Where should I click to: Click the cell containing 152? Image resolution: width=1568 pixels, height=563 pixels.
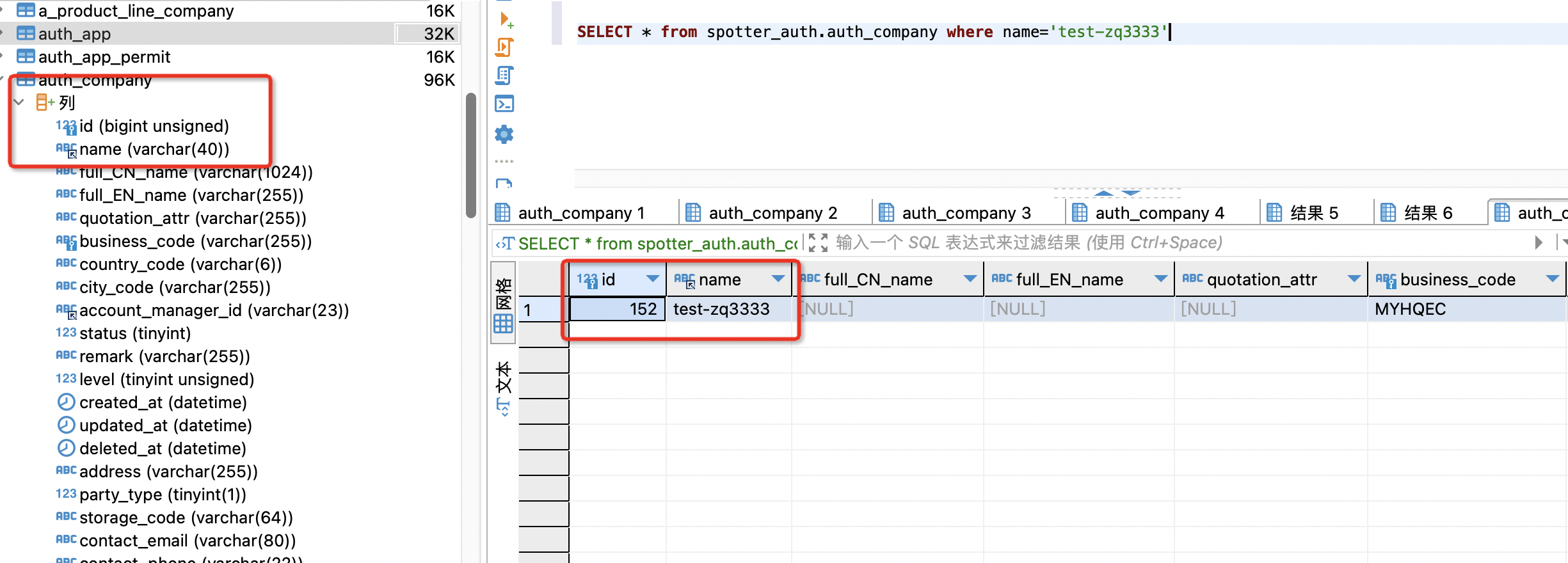point(618,309)
